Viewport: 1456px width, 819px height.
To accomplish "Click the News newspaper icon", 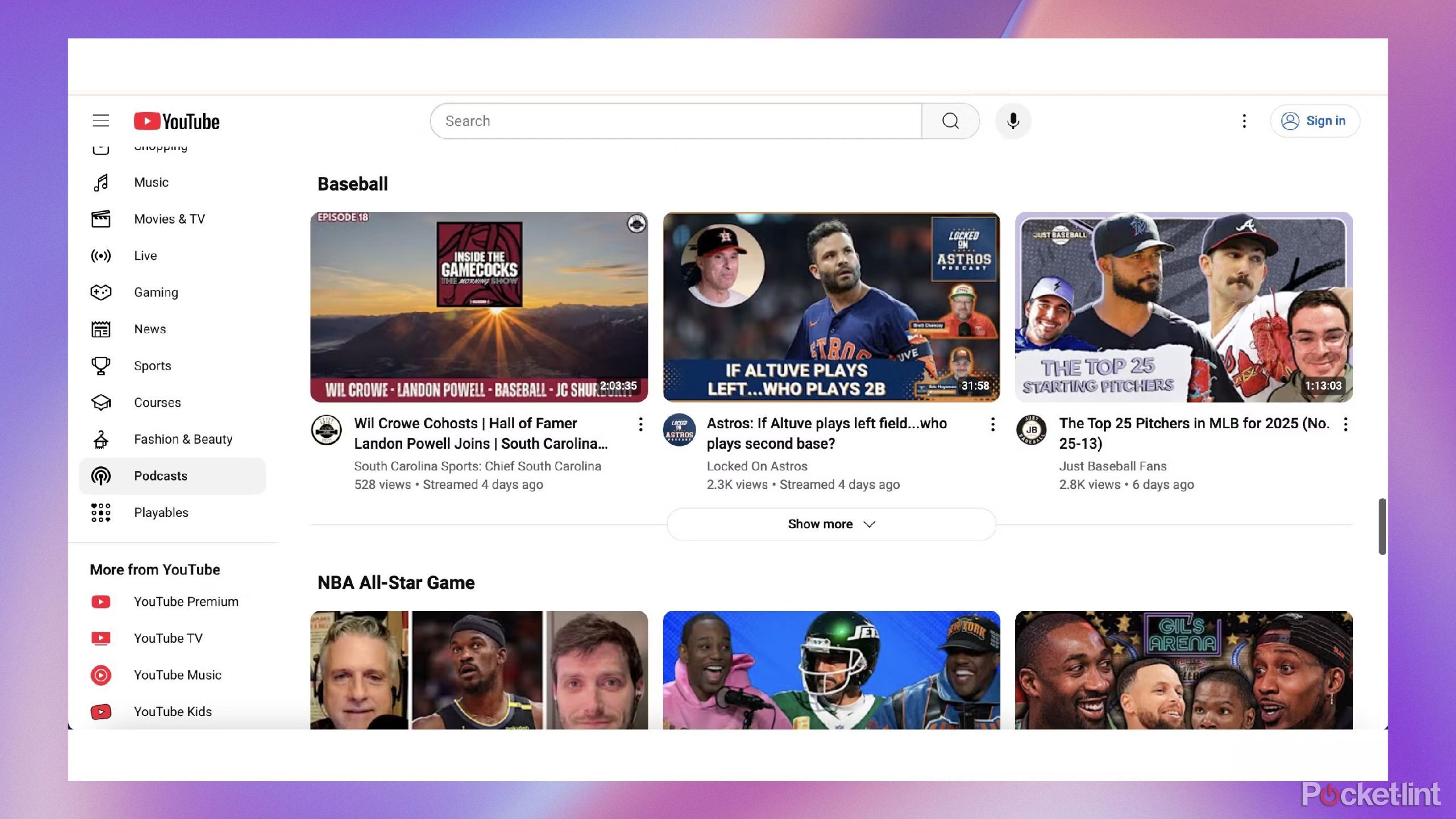I will pos(101,329).
